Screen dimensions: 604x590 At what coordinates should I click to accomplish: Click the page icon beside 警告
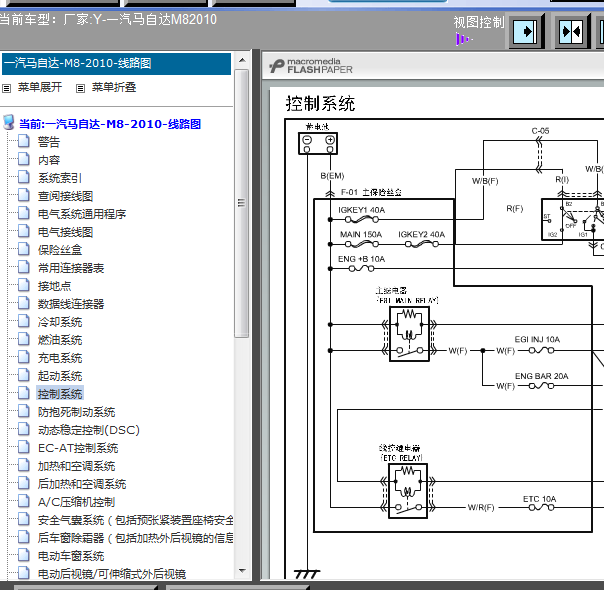pos(23,141)
